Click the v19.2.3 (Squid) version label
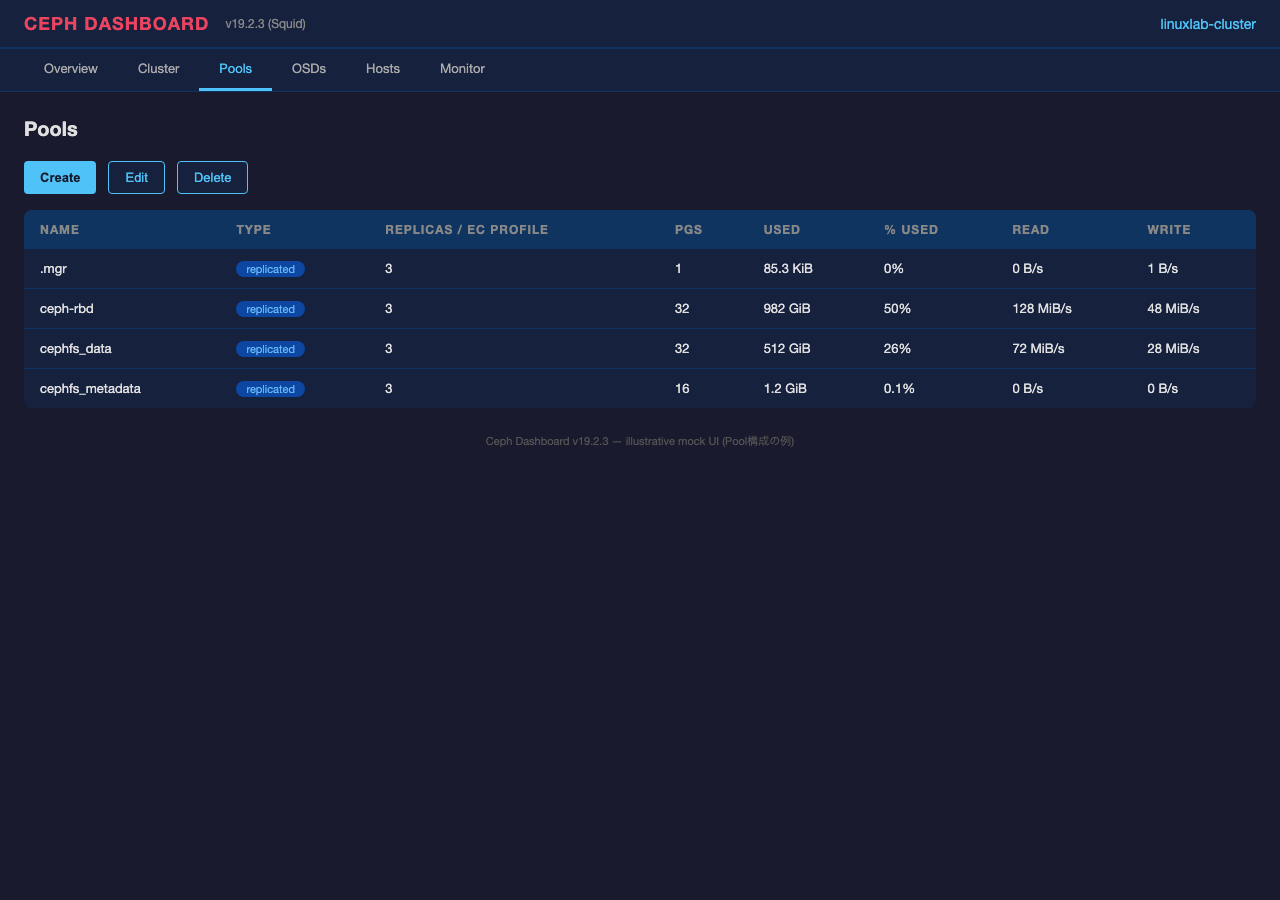The width and height of the screenshot is (1280, 900). coord(265,24)
